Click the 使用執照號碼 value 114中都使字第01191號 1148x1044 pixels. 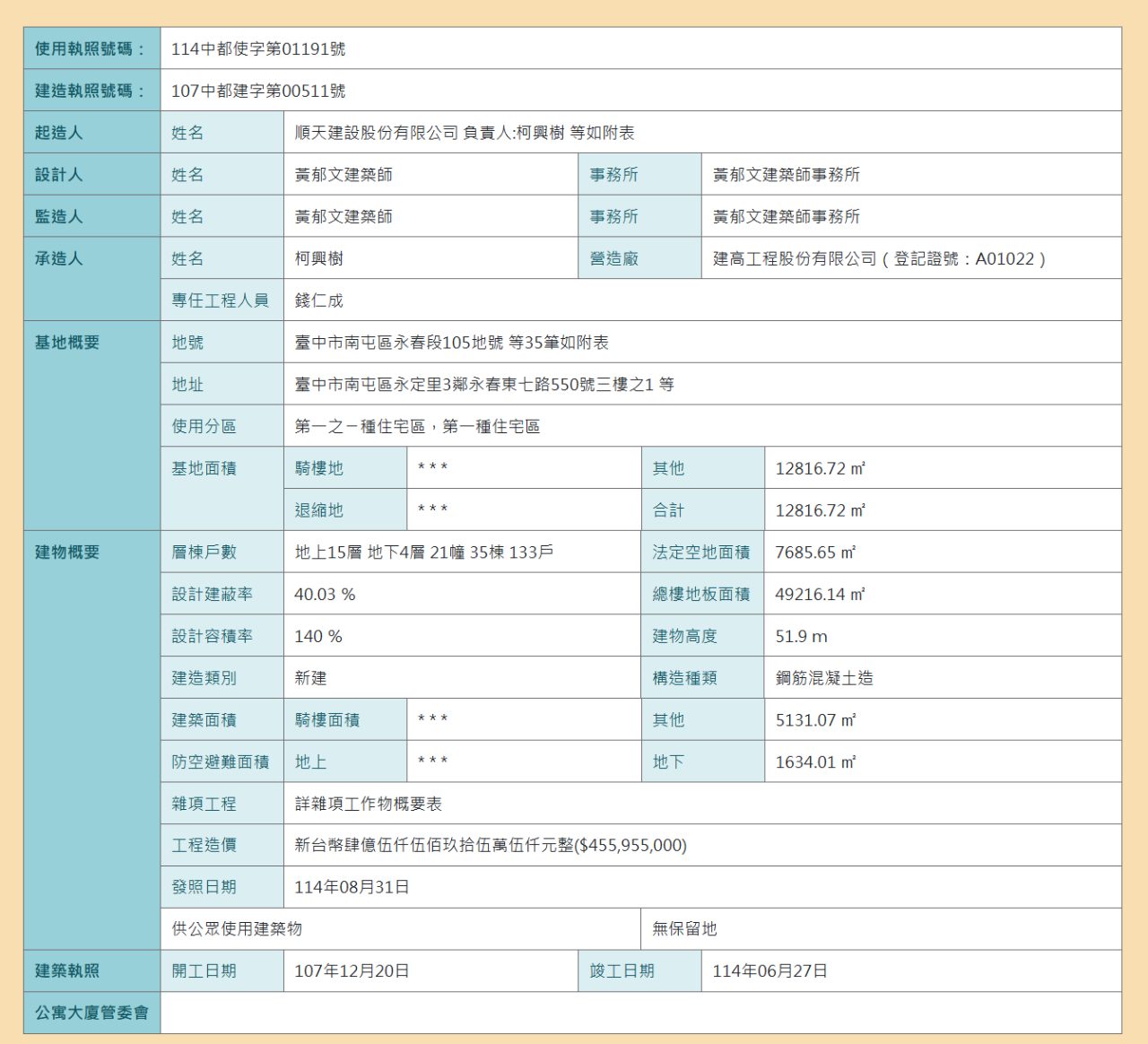coord(258,49)
